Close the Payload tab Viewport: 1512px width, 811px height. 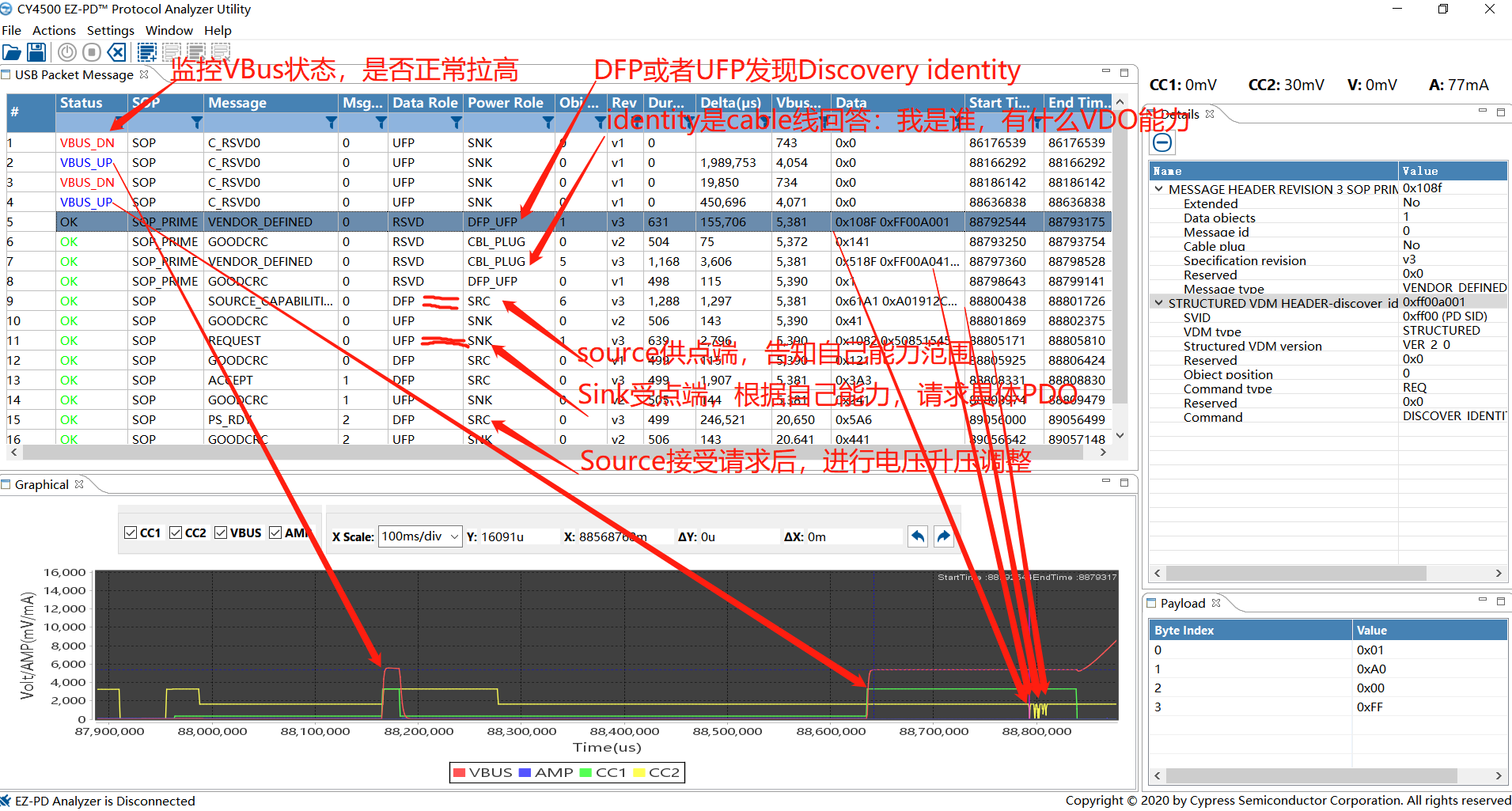1216,603
